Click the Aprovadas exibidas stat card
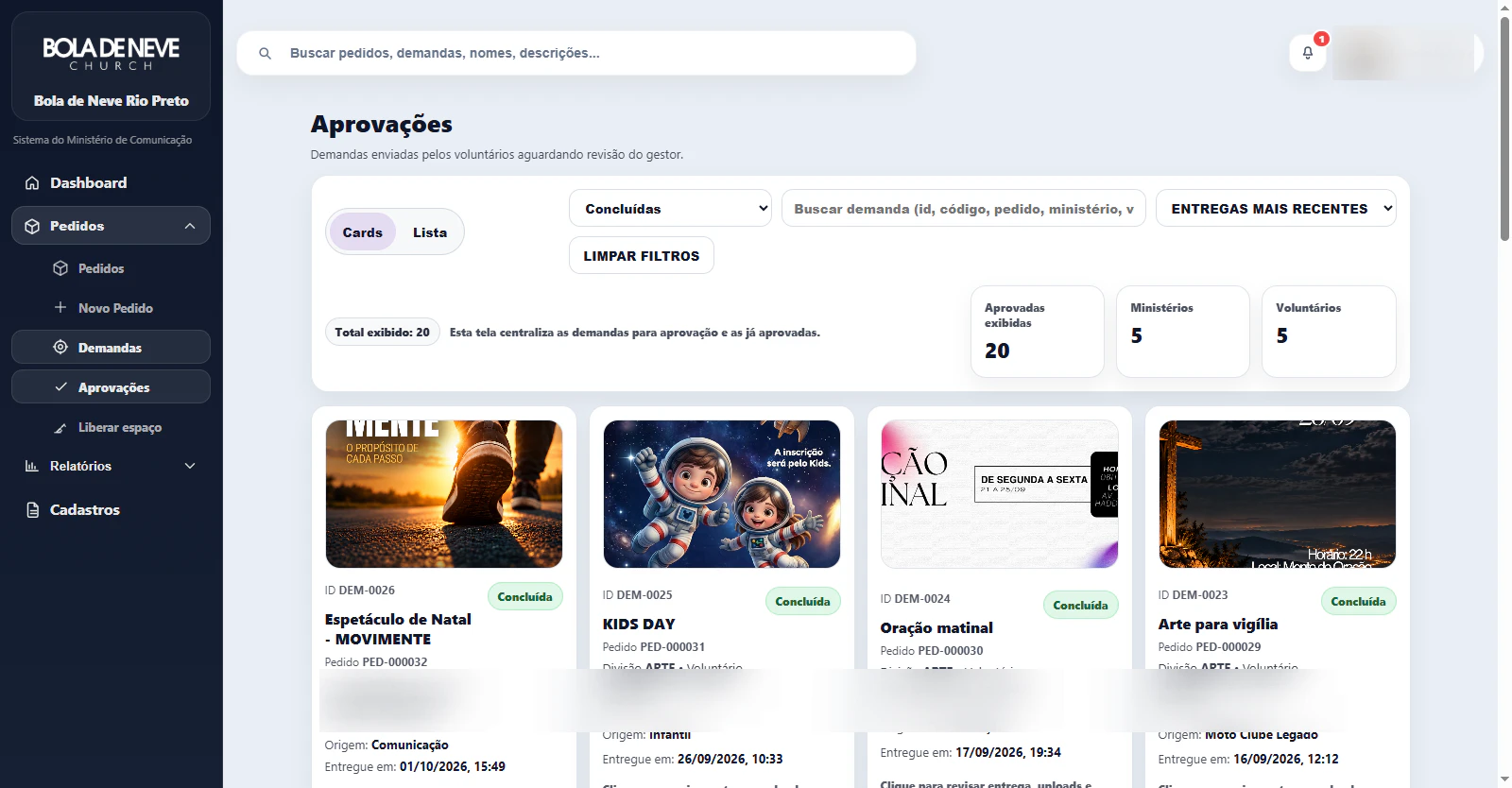Screen dimensions: 1512x788 point(1038,332)
